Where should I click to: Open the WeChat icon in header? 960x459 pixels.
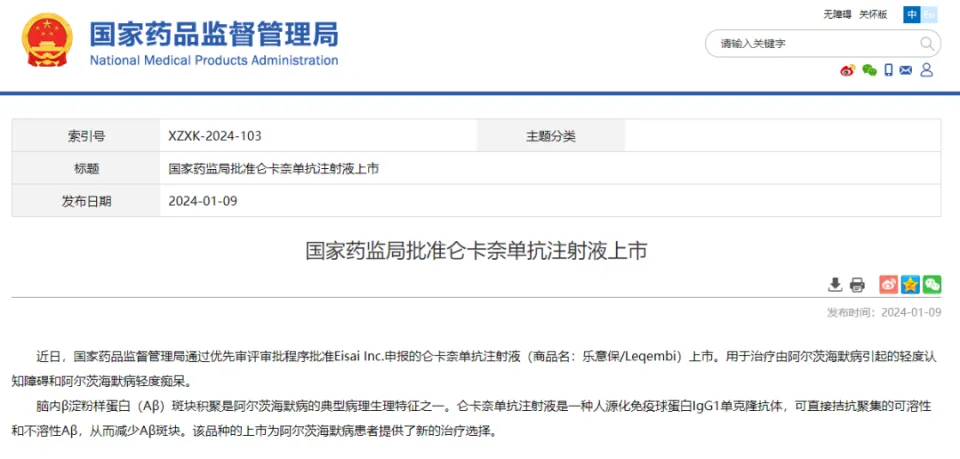click(869, 70)
